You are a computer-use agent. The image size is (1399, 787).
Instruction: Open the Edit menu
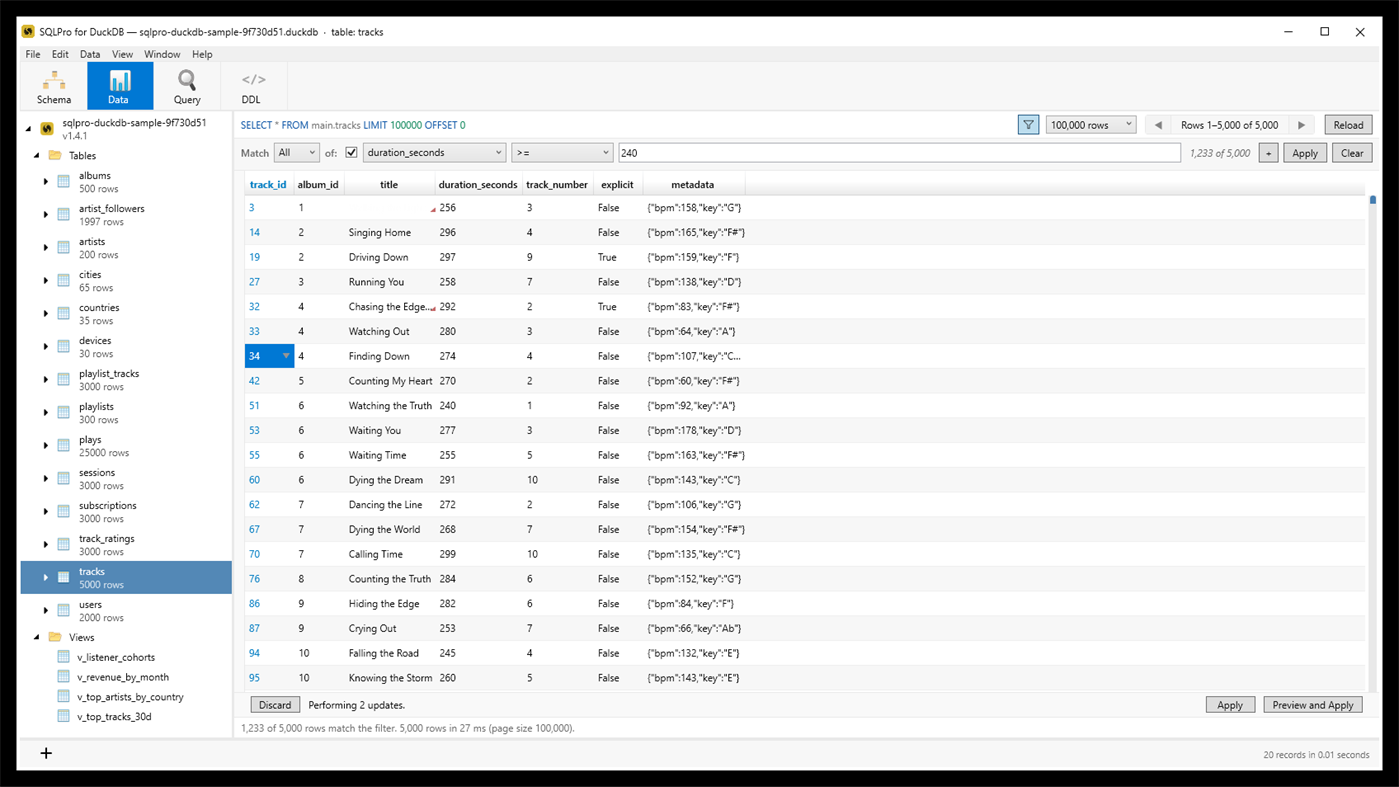(60, 54)
